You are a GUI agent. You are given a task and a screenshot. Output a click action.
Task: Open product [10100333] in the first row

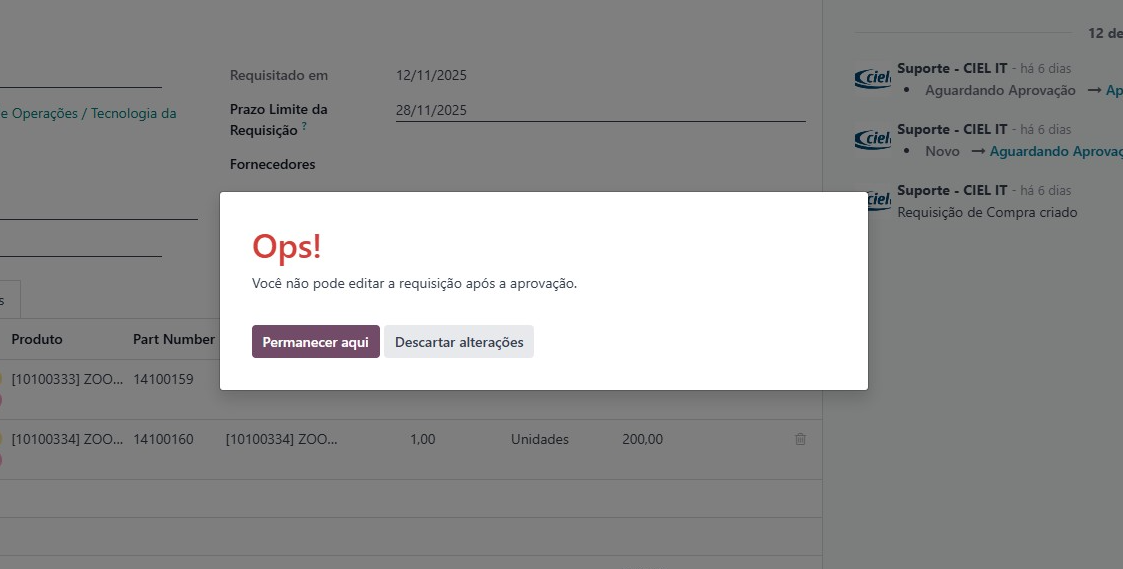coord(66,380)
